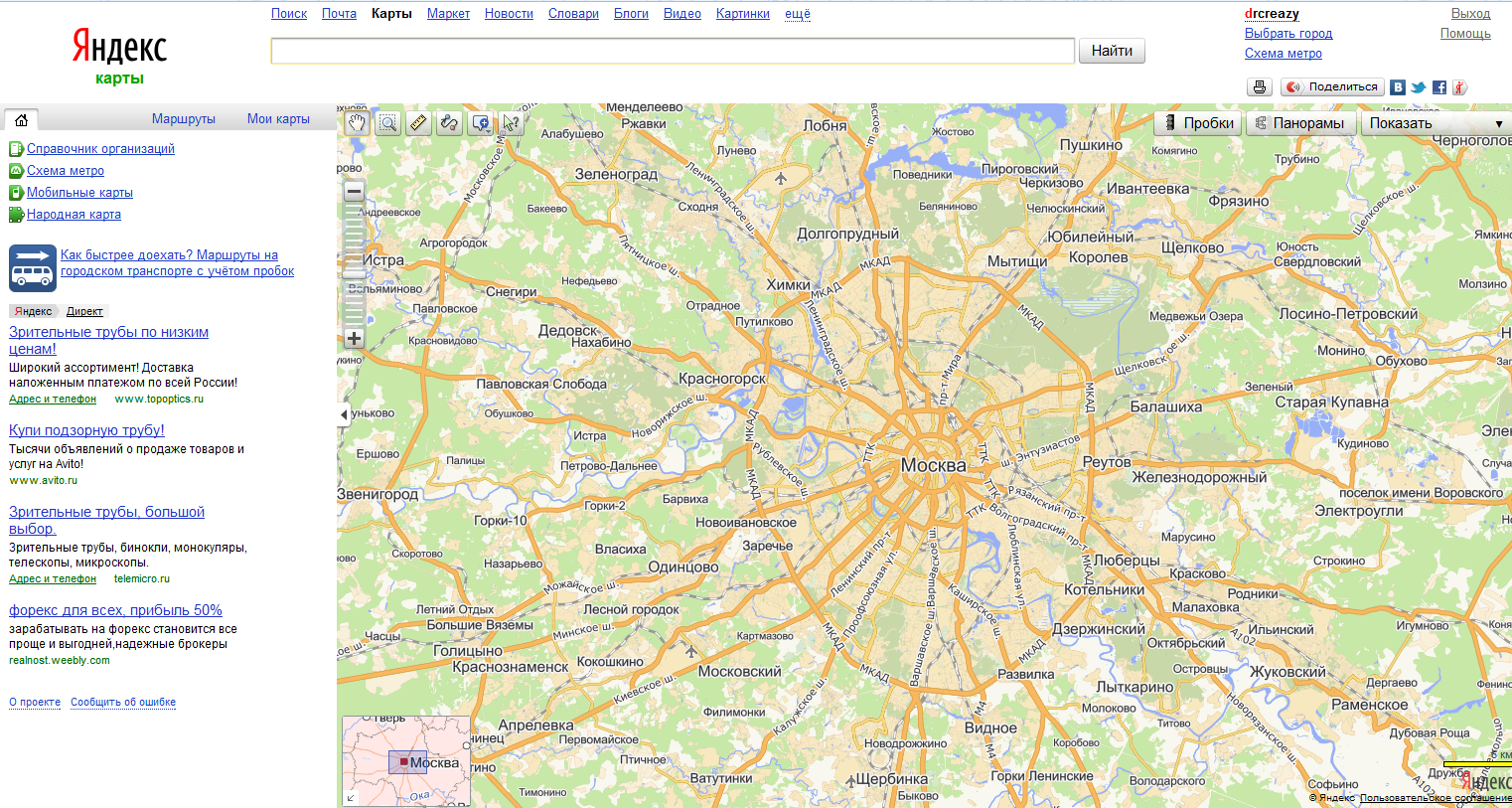Click the Народная карта puzzle icon
The height and width of the screenshot is (808, 1512).
16,215
